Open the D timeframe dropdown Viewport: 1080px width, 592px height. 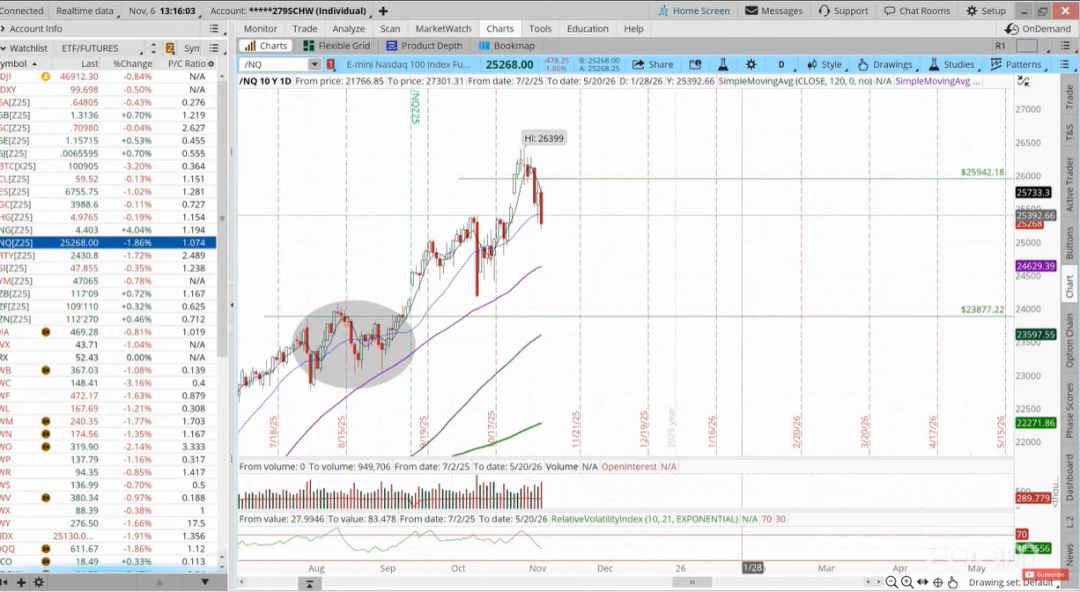[x=783, y=64]
